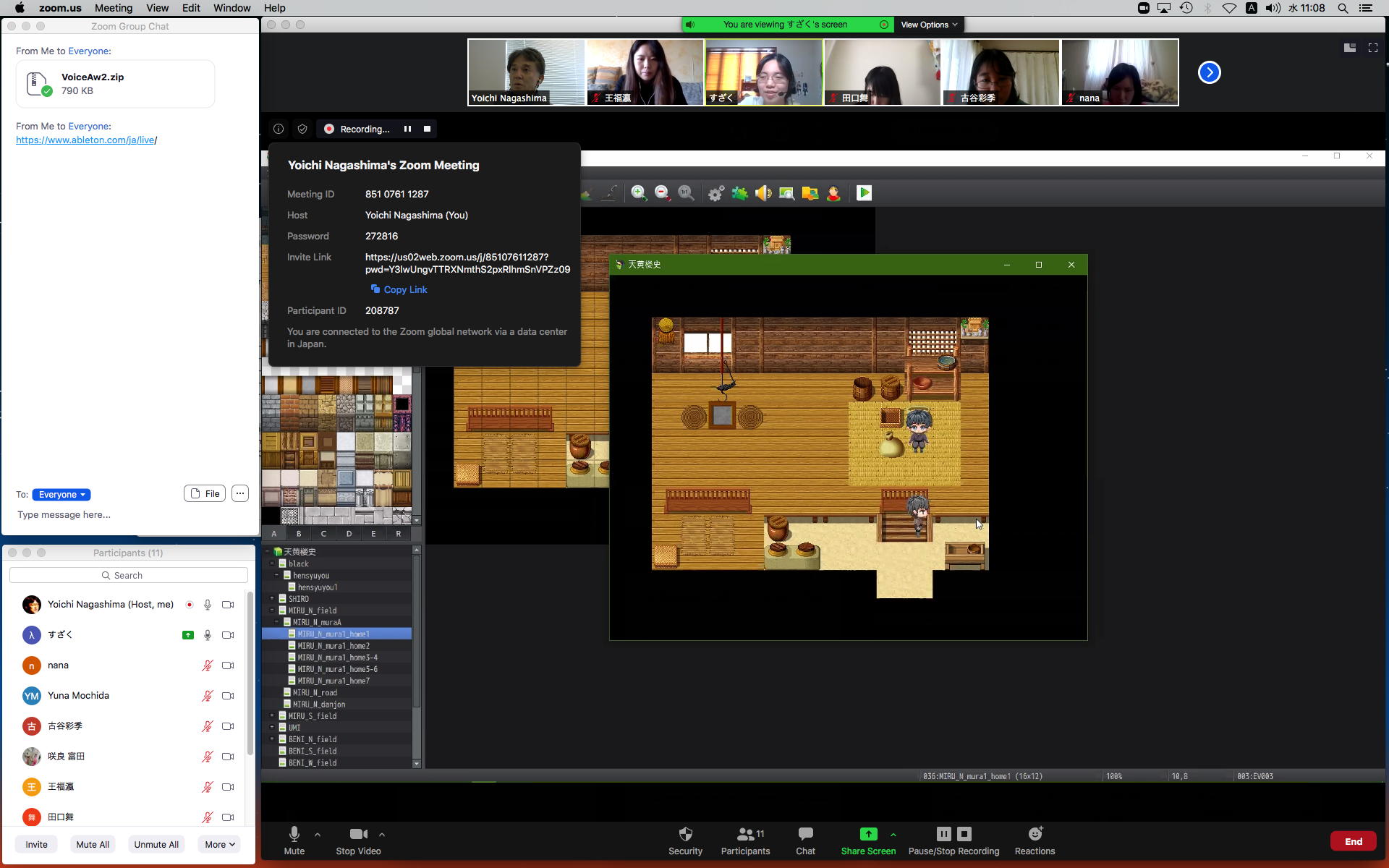This screenshot has width=1389, height=868.
Task: Toggle Stop Video camera button
Action: [358, 834]
